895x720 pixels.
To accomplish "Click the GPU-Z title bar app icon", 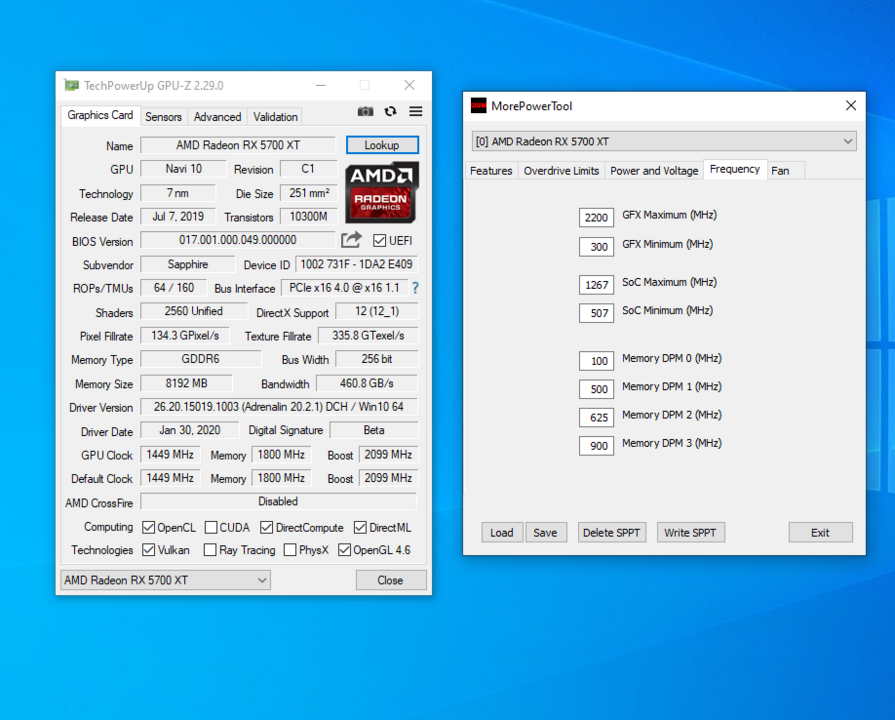I will click(71, 86).
